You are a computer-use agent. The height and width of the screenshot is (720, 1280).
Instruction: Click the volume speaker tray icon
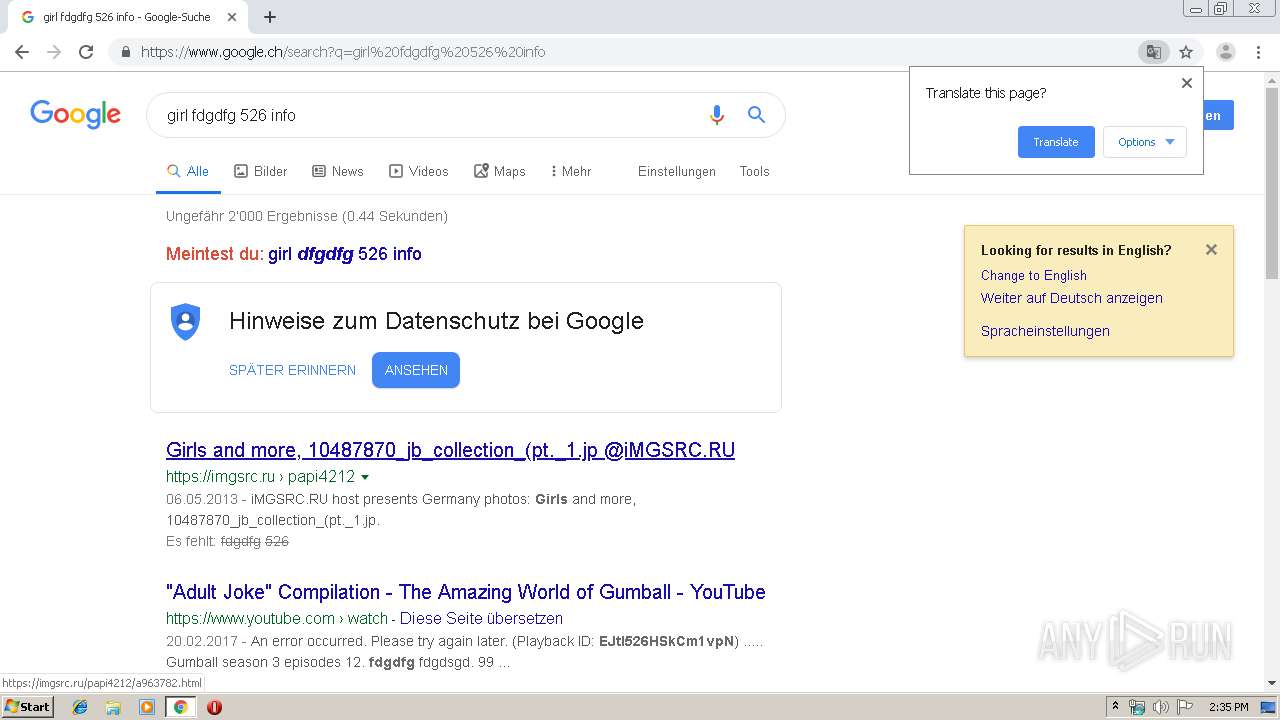(1160, 707)
